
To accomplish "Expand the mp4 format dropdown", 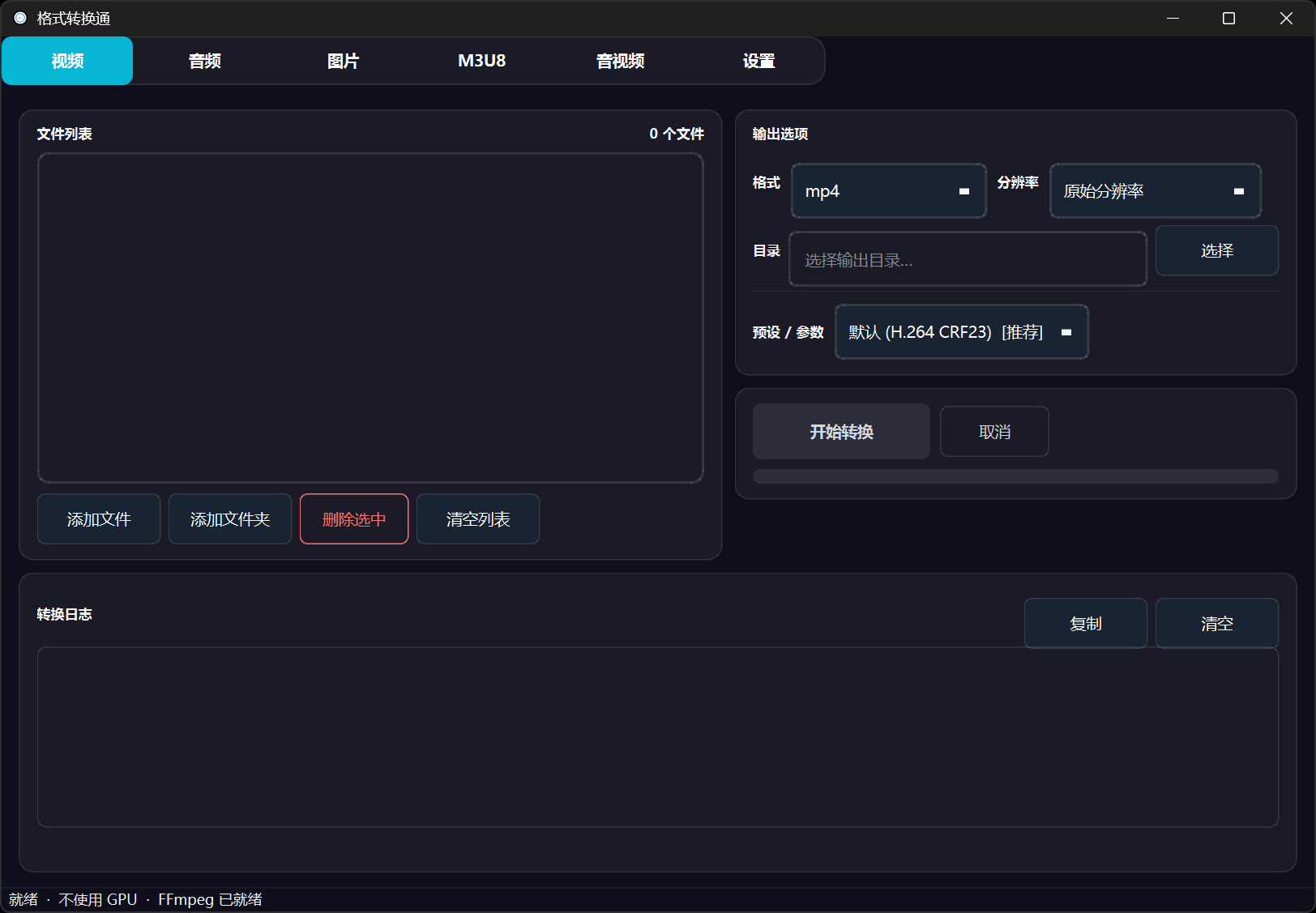I will tap(889, 191).
